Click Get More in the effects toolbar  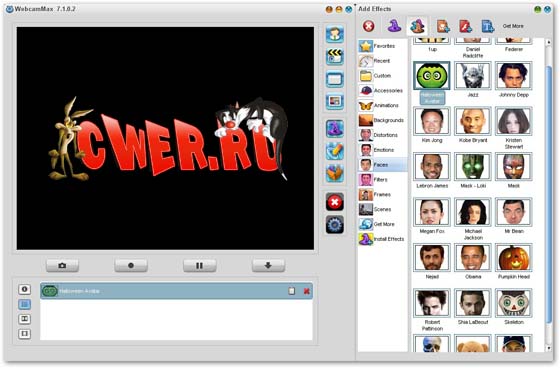[x=513, y=26]
